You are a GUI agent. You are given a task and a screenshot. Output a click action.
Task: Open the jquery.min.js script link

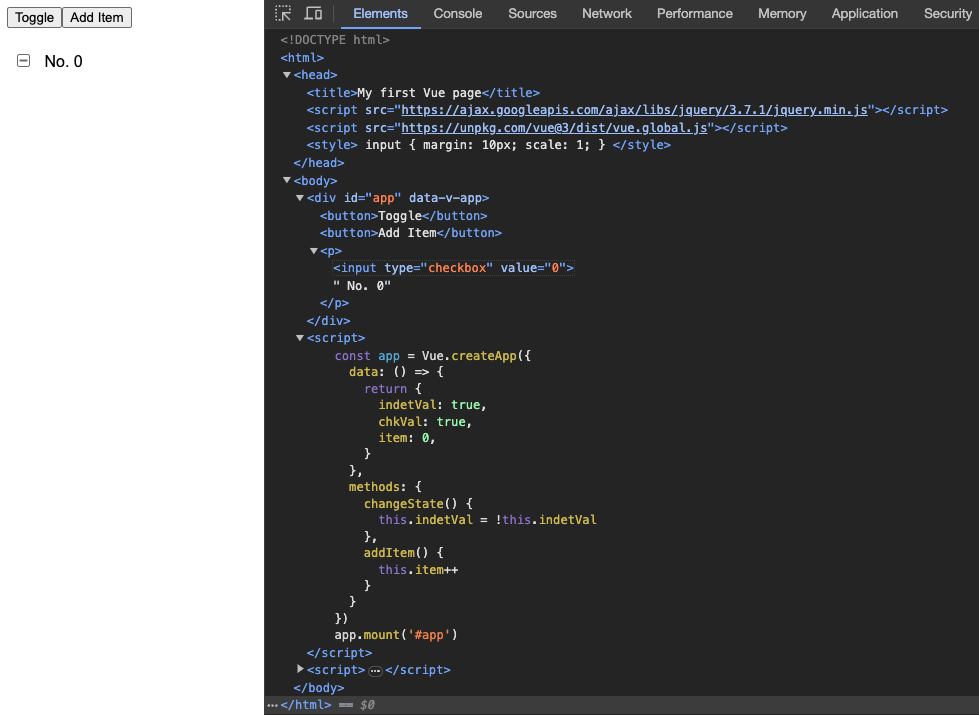(x=634, y=110)
